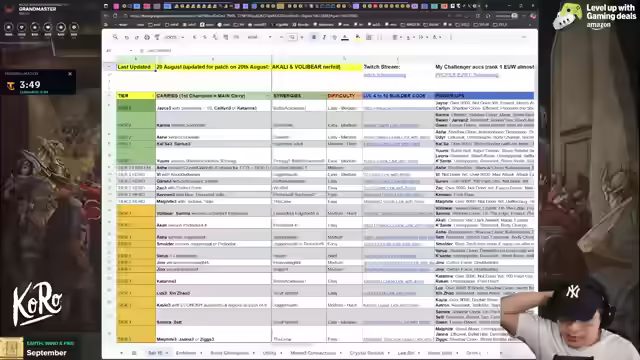
Task: Select the Samira Sett carry cell
Action: [x=213, y=317]
